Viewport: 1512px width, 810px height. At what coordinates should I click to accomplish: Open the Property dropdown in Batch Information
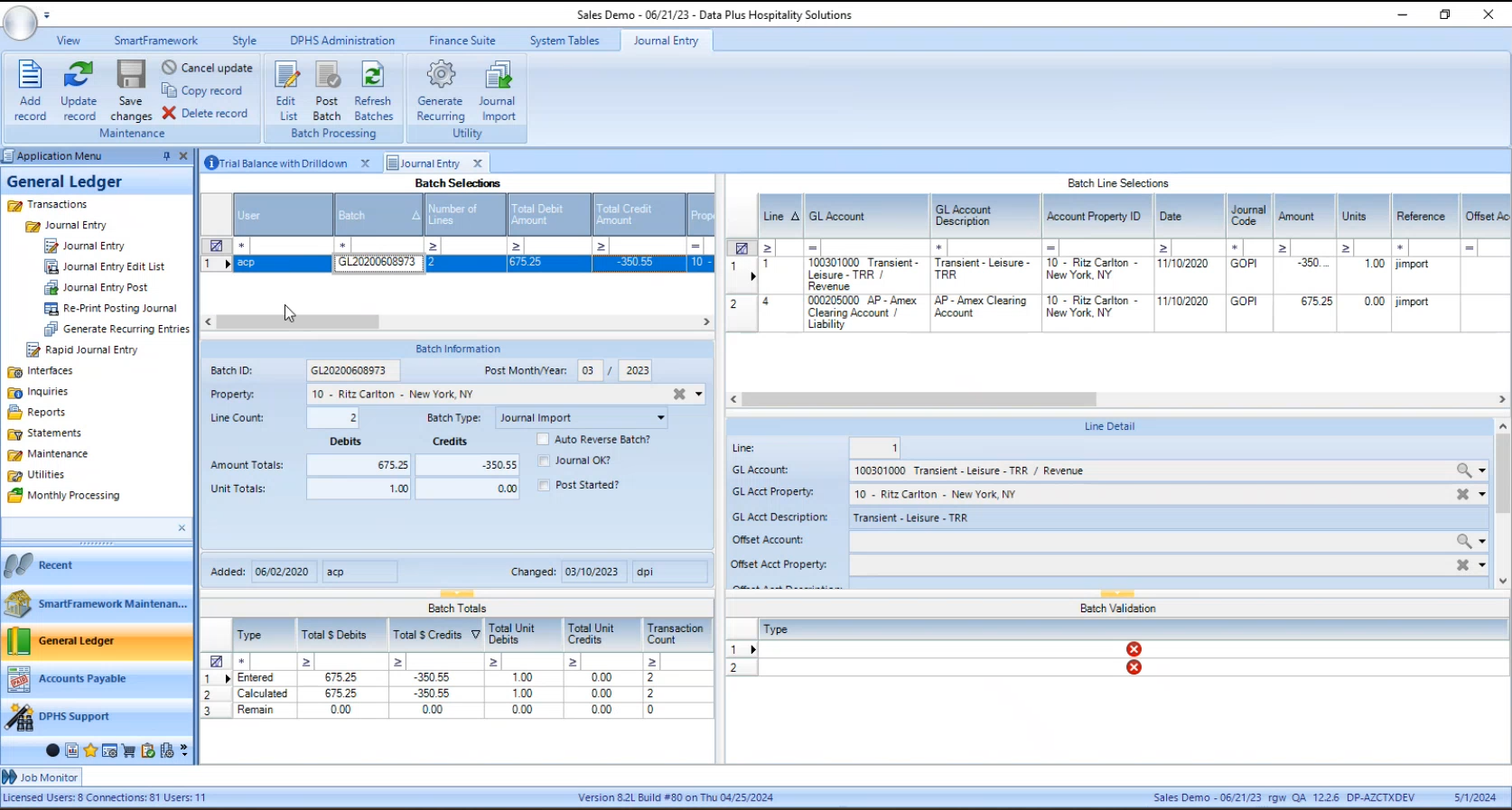point(698,395)
